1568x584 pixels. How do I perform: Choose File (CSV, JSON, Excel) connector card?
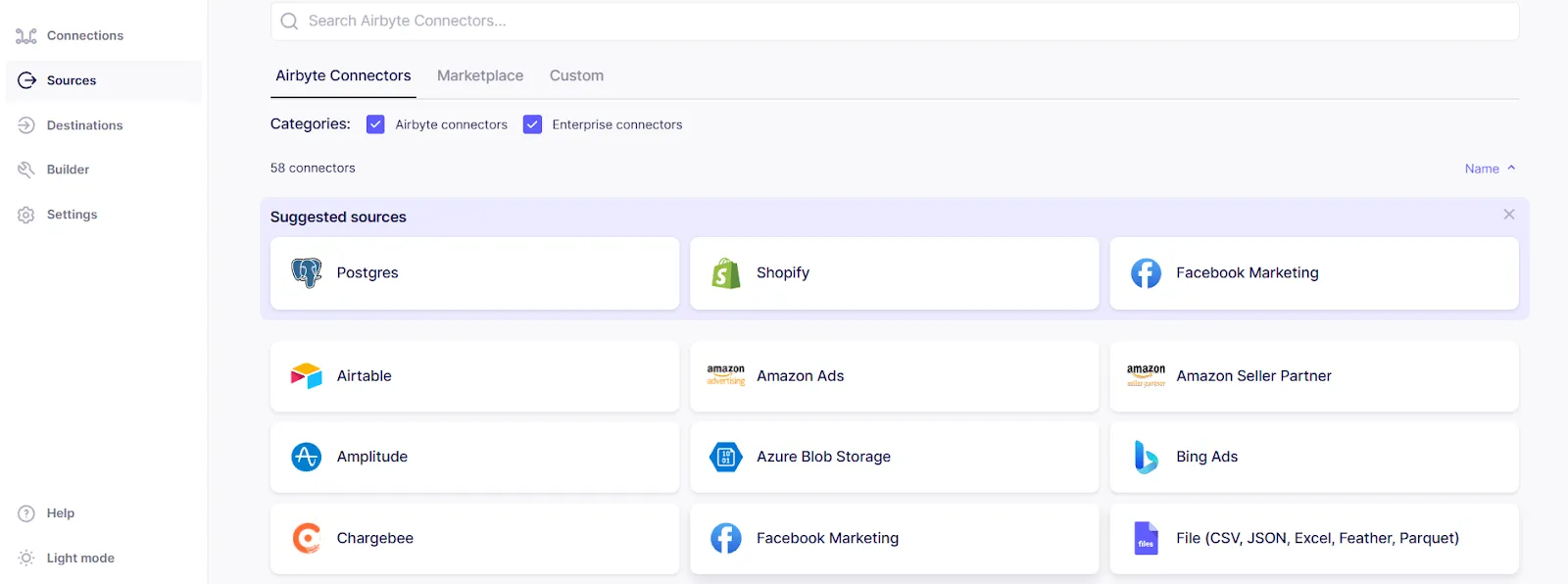pyautogui.click(x=1314, y=538)
